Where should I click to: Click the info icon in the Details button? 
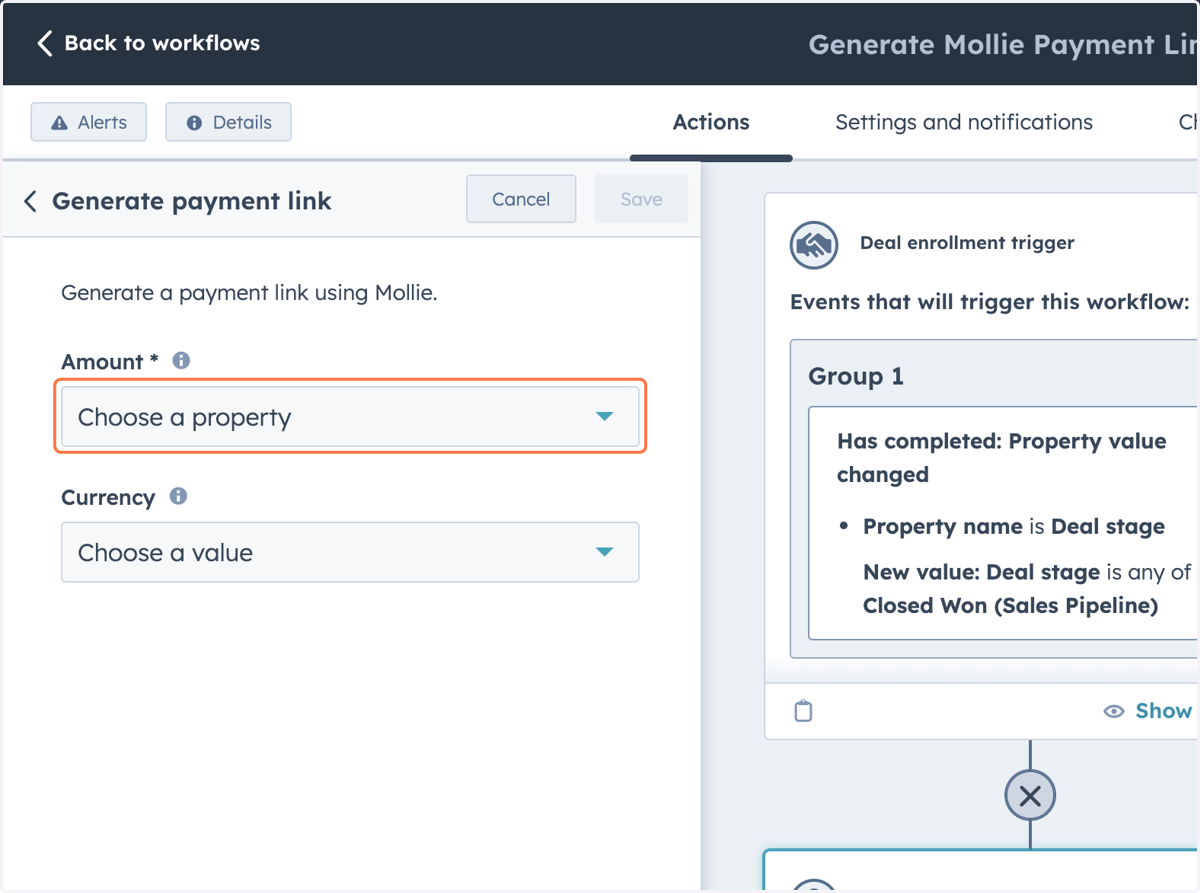coord(195,123)
